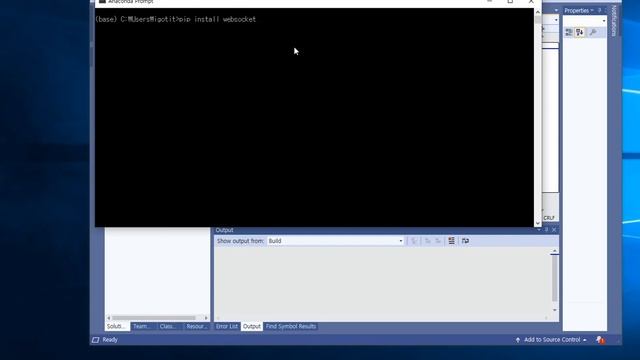Go to previous message icon in Output toolbar
Viewport: 640px width, 360px height.
(428, 241)
